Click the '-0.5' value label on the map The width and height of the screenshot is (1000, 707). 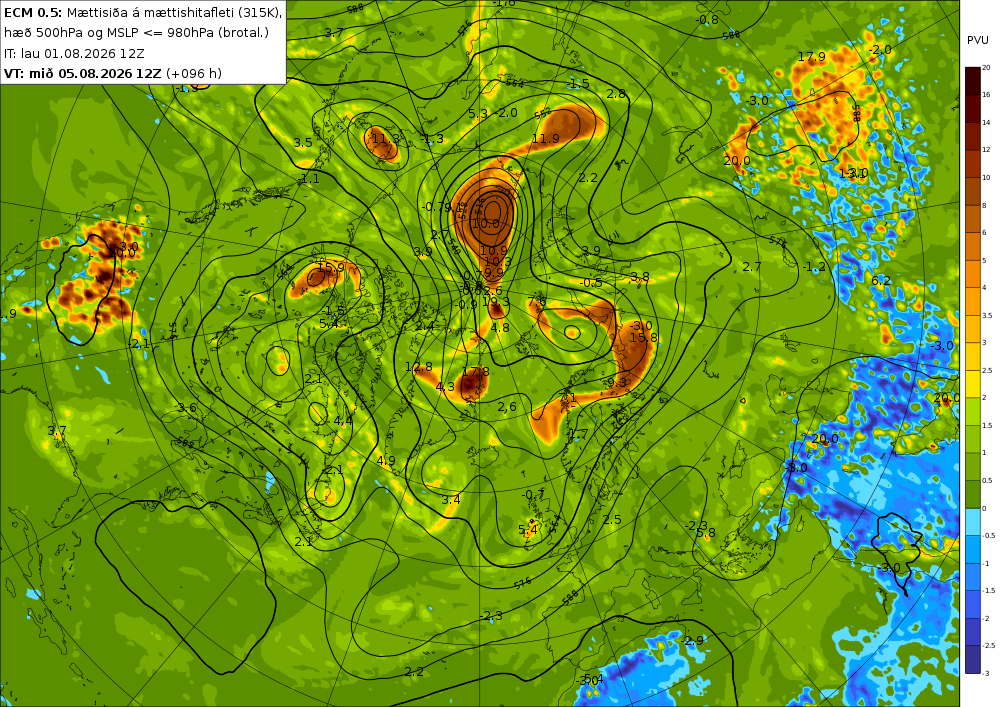click(591, 282)
